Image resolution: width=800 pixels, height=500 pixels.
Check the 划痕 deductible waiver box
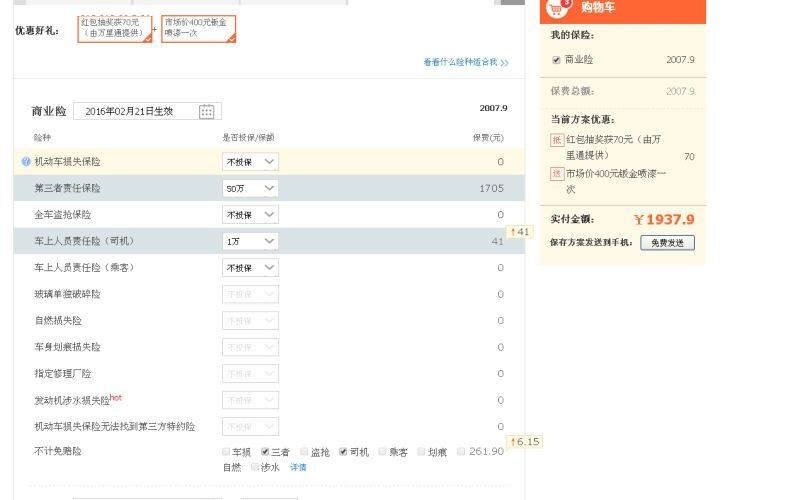[x=421, y=452]
